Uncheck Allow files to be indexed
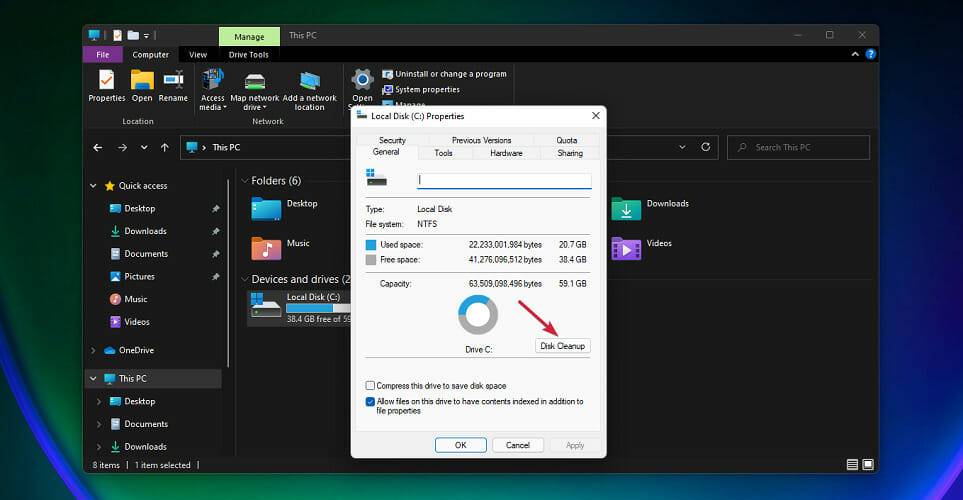 (x=370, y=402)
